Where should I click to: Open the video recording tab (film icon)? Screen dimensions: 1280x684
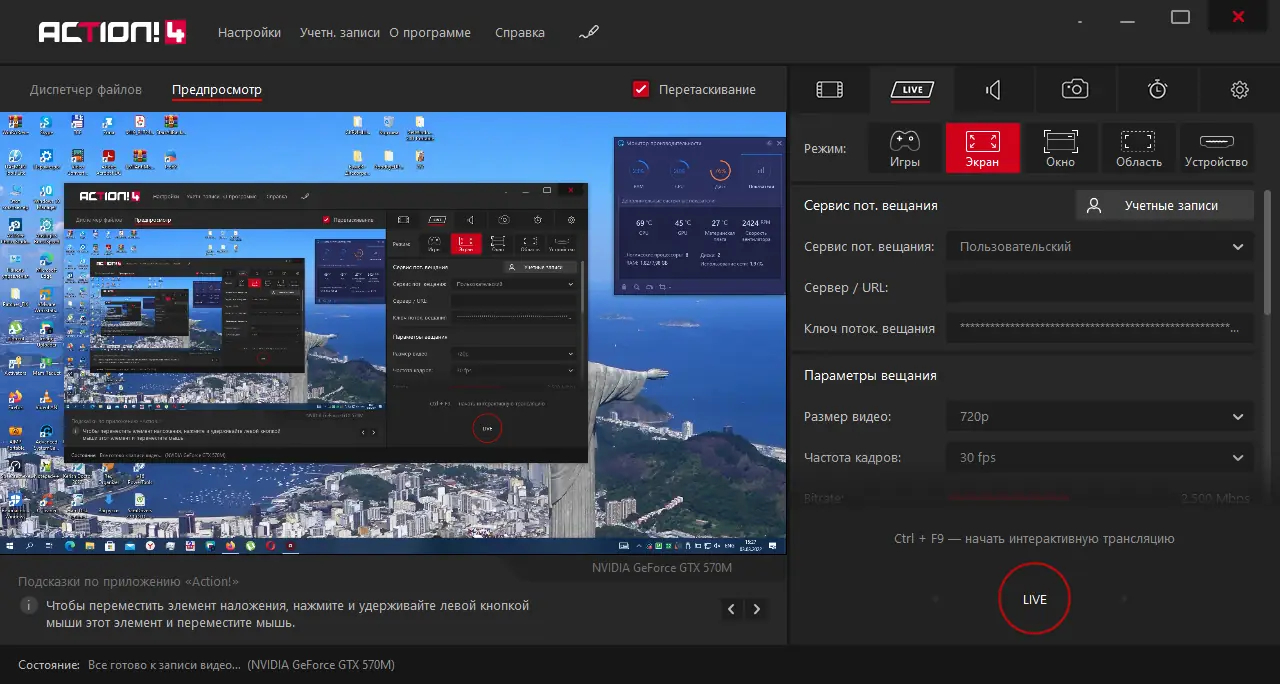829,89
